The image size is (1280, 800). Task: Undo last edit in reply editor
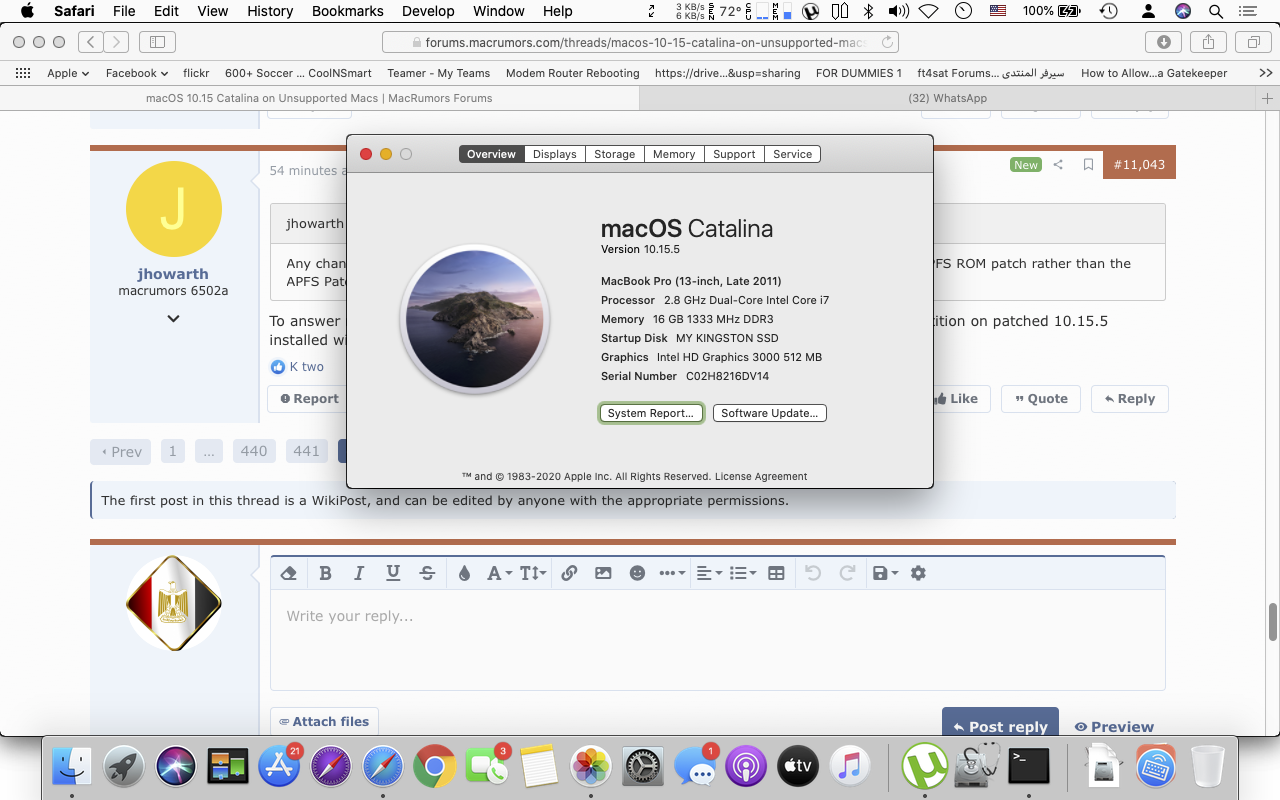coord(813,573)
